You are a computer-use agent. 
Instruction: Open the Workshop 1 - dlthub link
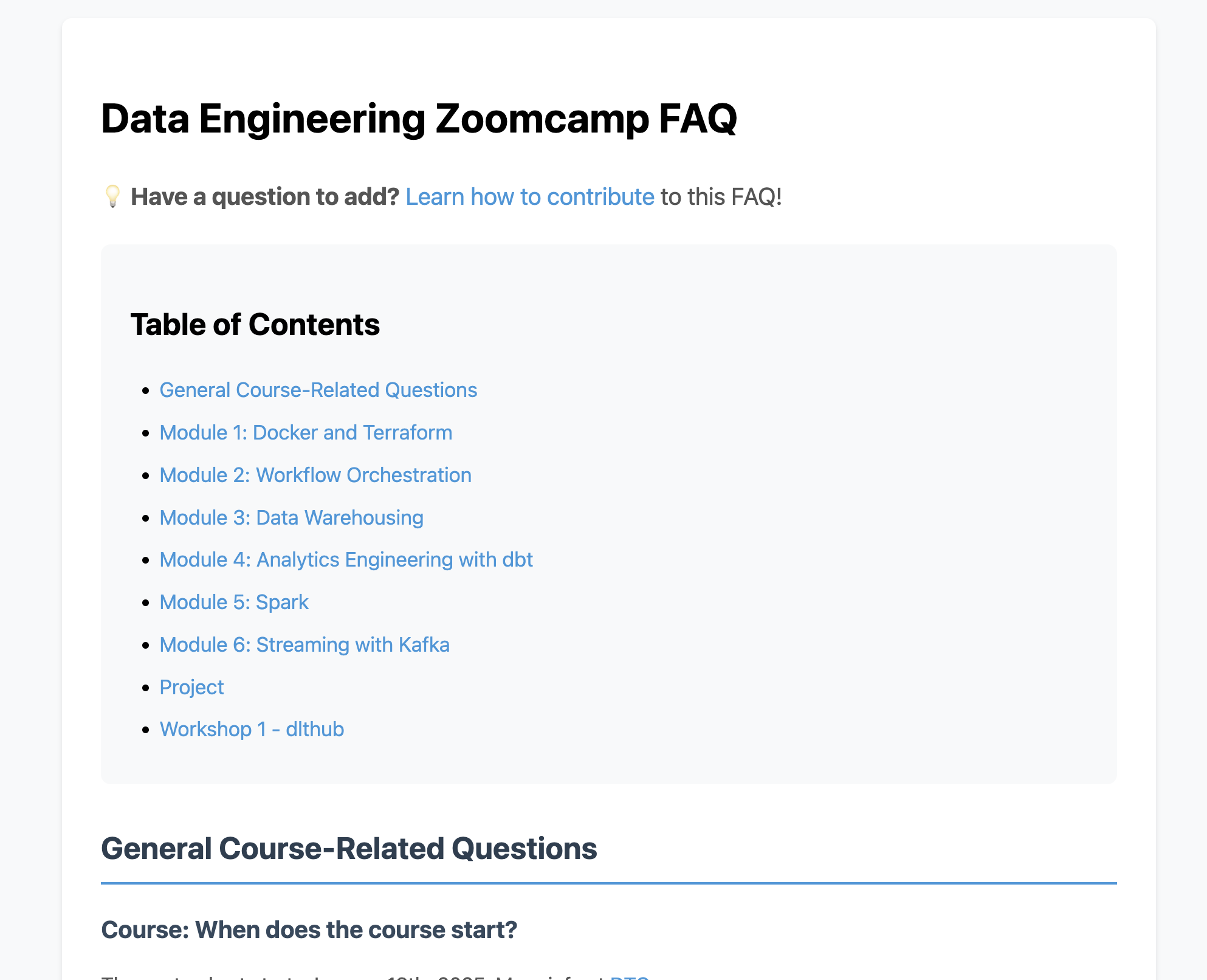[252, 729]
